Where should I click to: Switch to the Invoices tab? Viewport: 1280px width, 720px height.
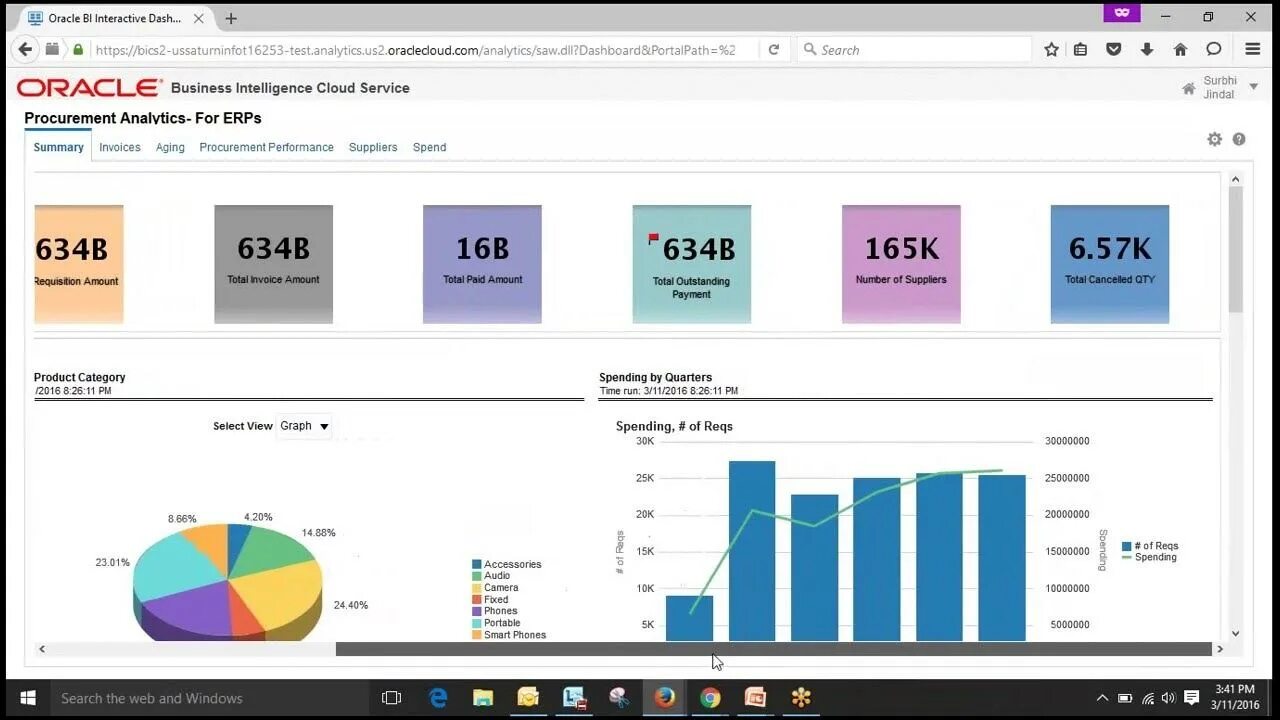[x=120, y=147]
